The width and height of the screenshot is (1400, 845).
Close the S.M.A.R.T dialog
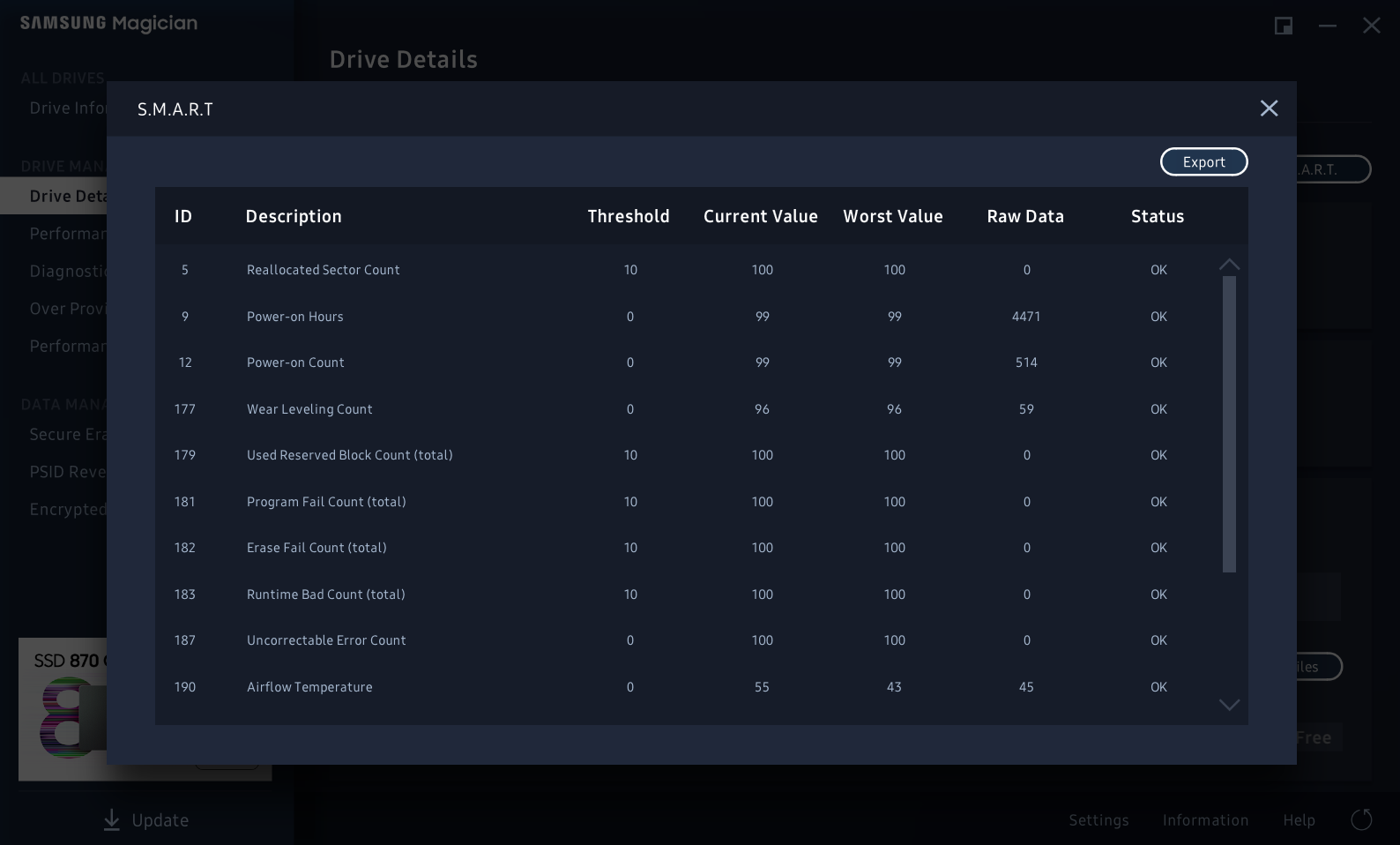tap(1269, 108)
